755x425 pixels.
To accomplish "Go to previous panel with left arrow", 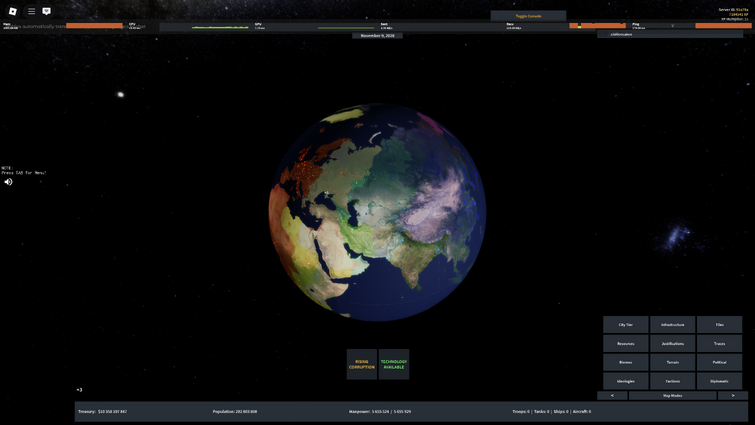I will (x=612, y=396).
